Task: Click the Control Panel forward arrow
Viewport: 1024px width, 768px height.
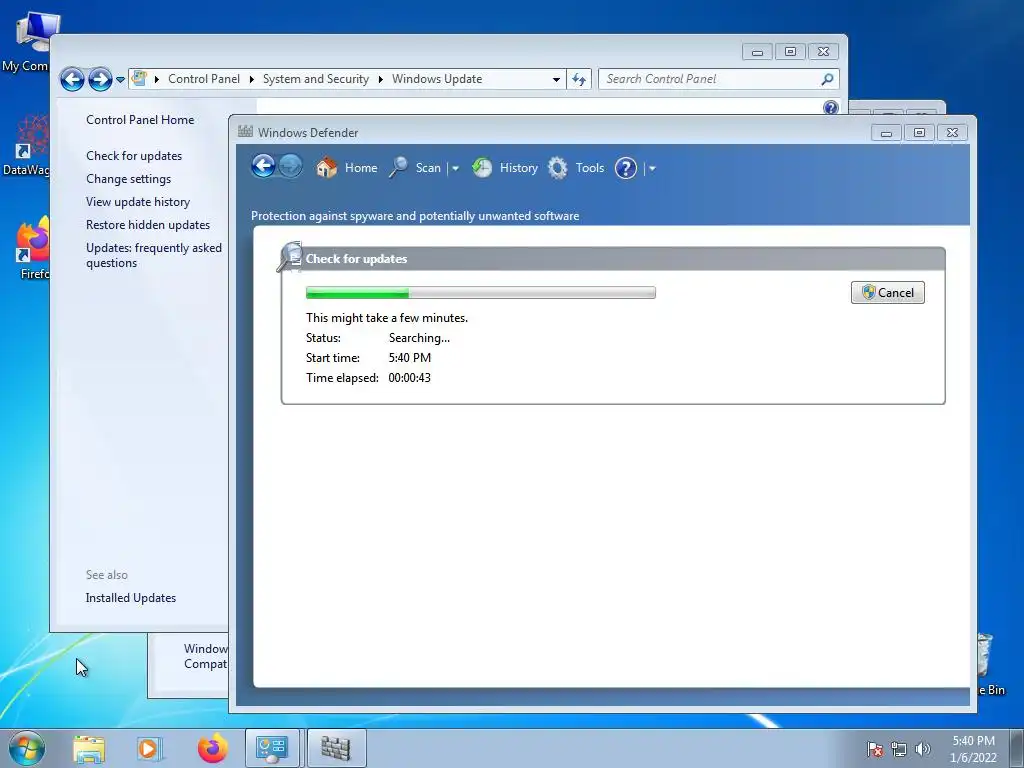Action: 100,79
